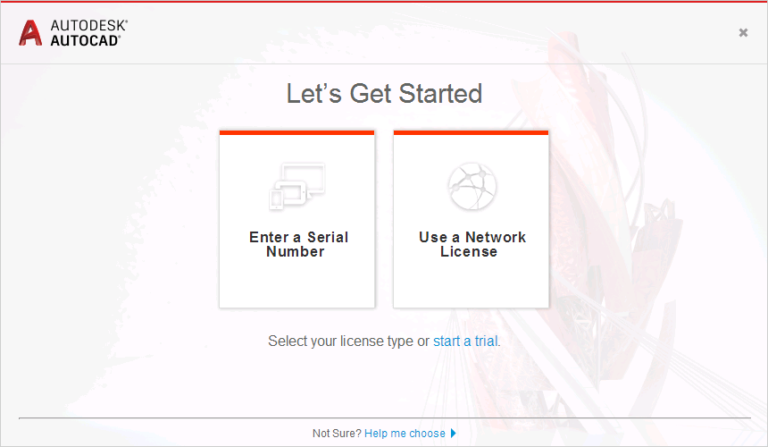Choose the Use a Network License card
The width and height of the screenshot is (768, 447).
471,219
